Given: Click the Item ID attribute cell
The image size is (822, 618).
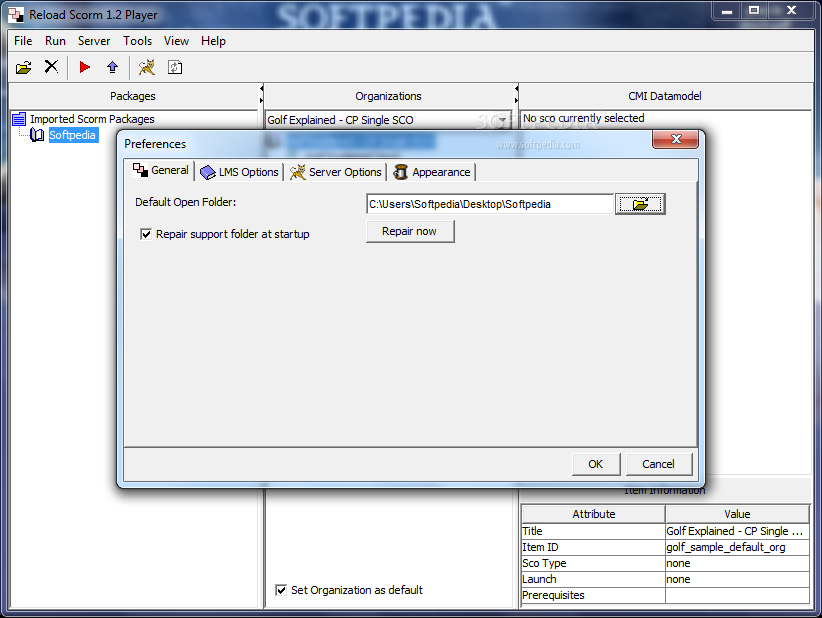Looking at the screenshot, I should pyautogui.click(x=593, y=547).
